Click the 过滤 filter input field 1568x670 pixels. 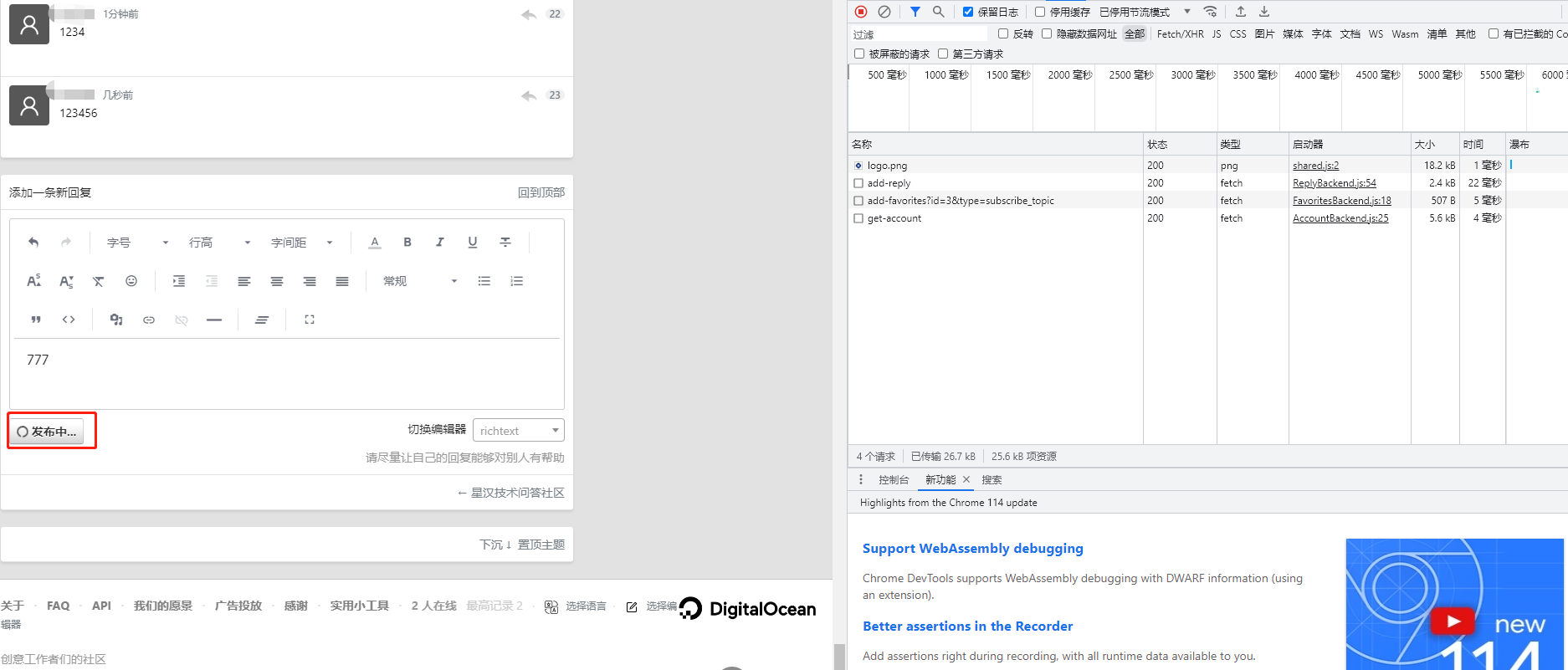(x=919, y=34)
